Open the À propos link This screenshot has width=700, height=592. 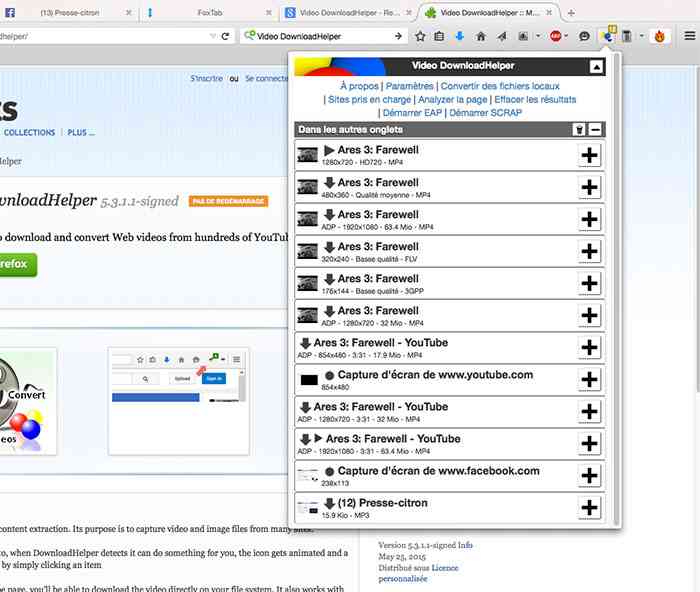(x=359, y=86)
